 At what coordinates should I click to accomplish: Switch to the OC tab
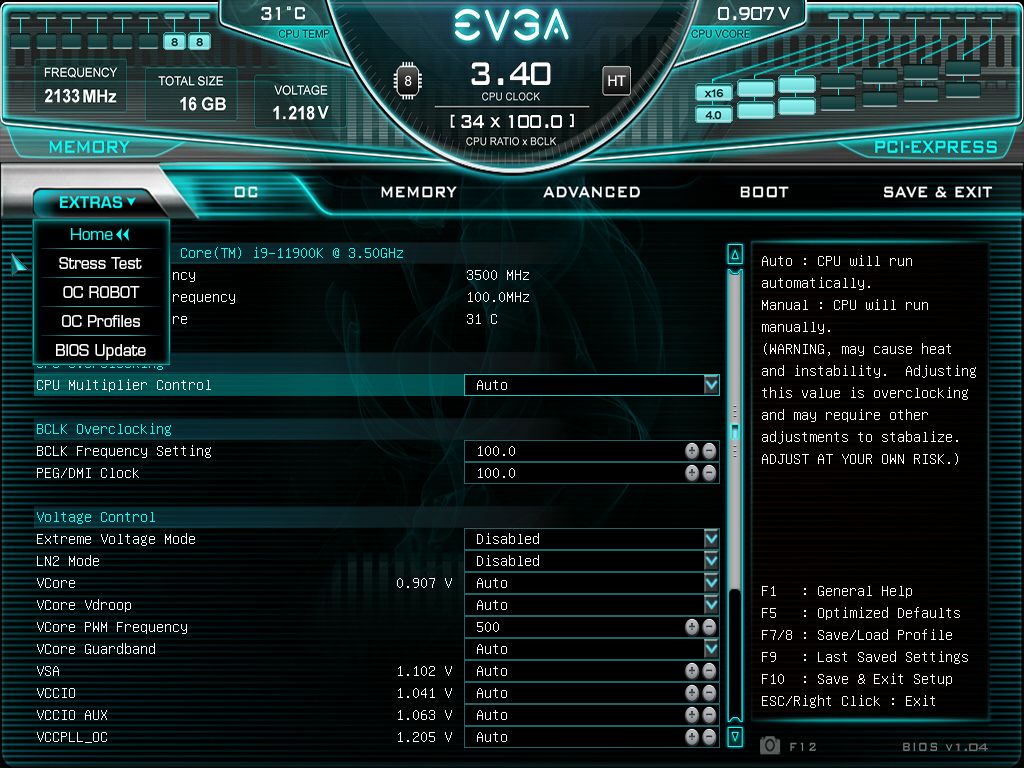coord(246,192)
